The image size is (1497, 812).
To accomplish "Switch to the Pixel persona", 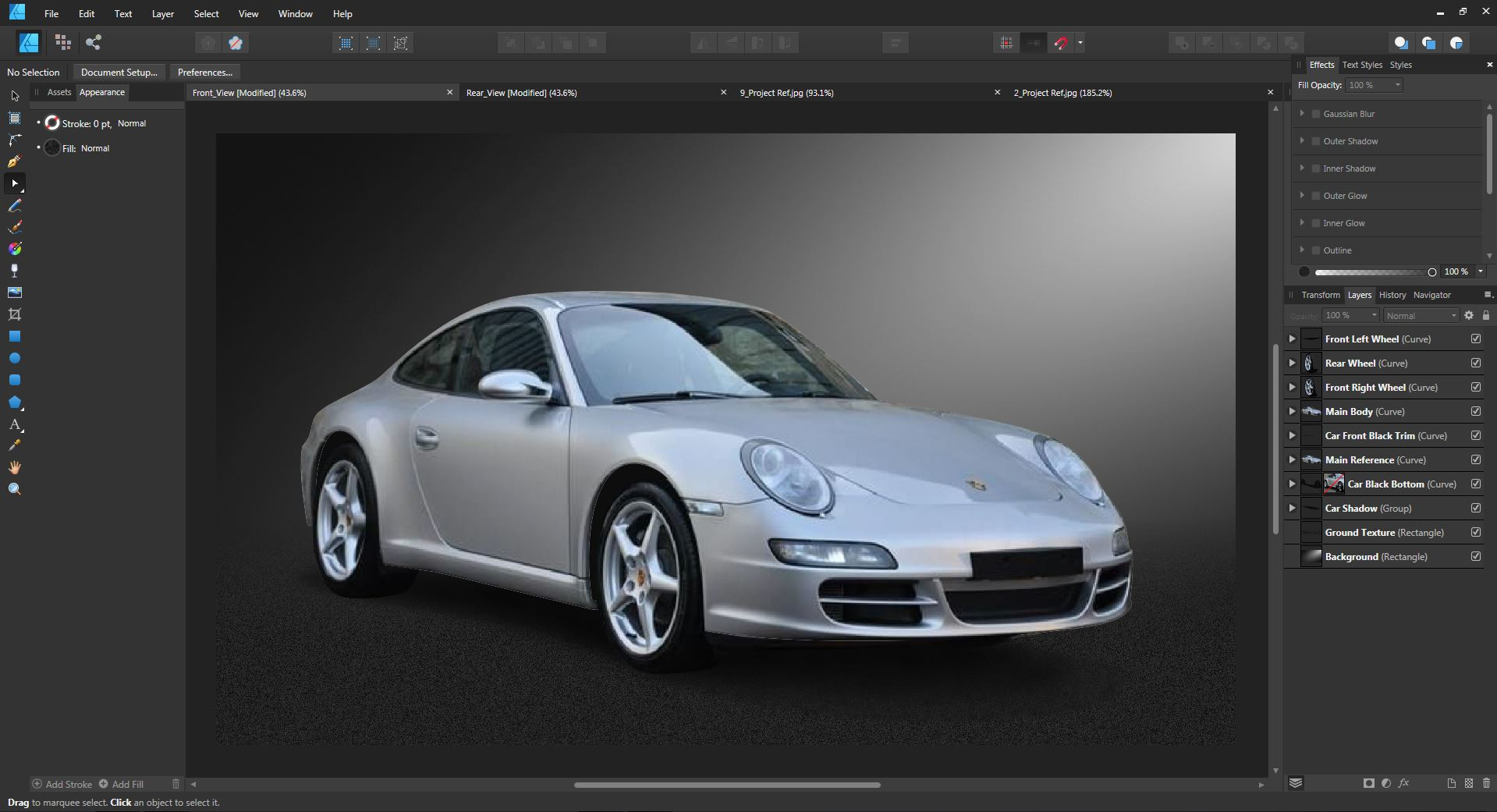I will coord(63,42).
